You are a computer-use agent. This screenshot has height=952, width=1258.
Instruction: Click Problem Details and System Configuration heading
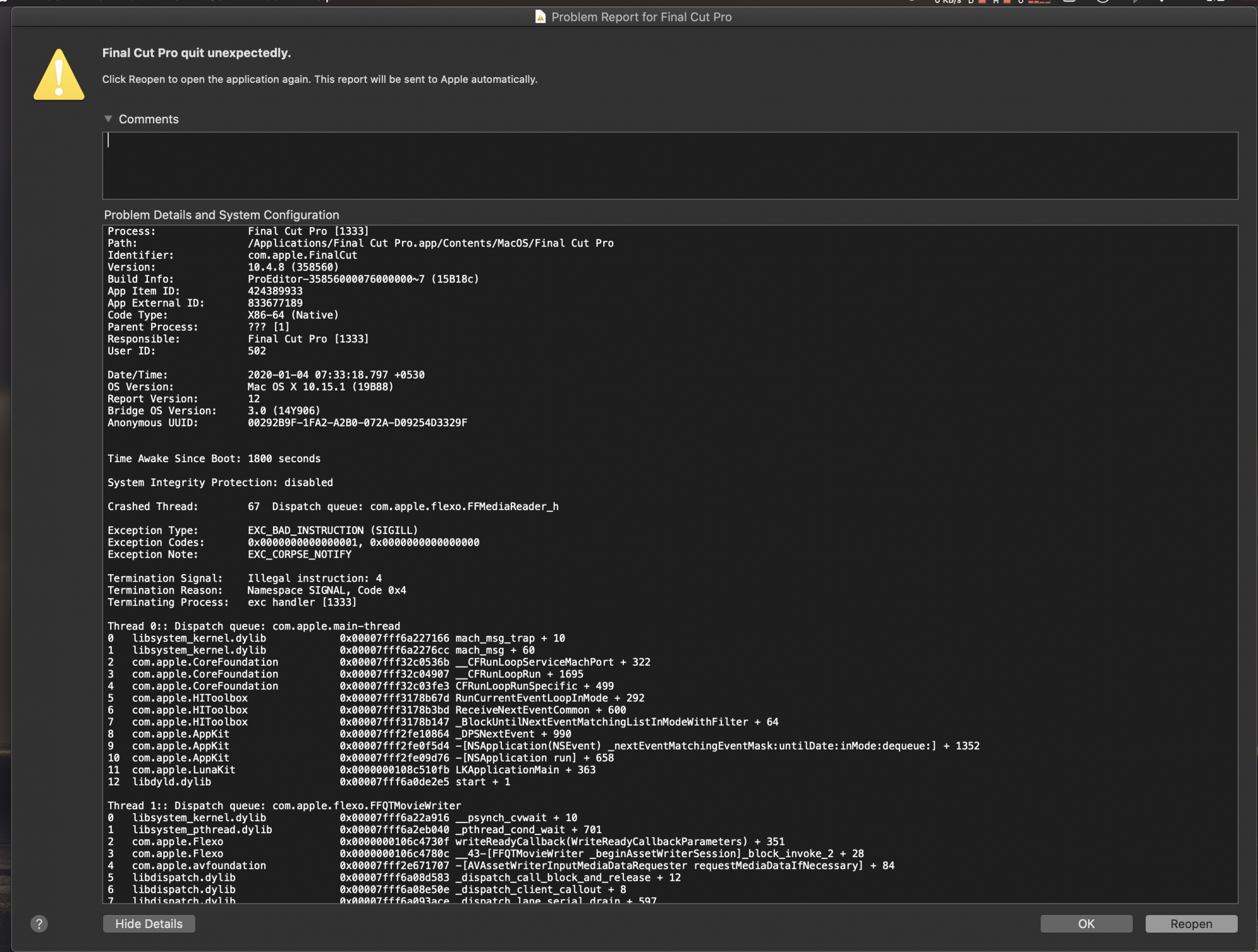point(221,214)
